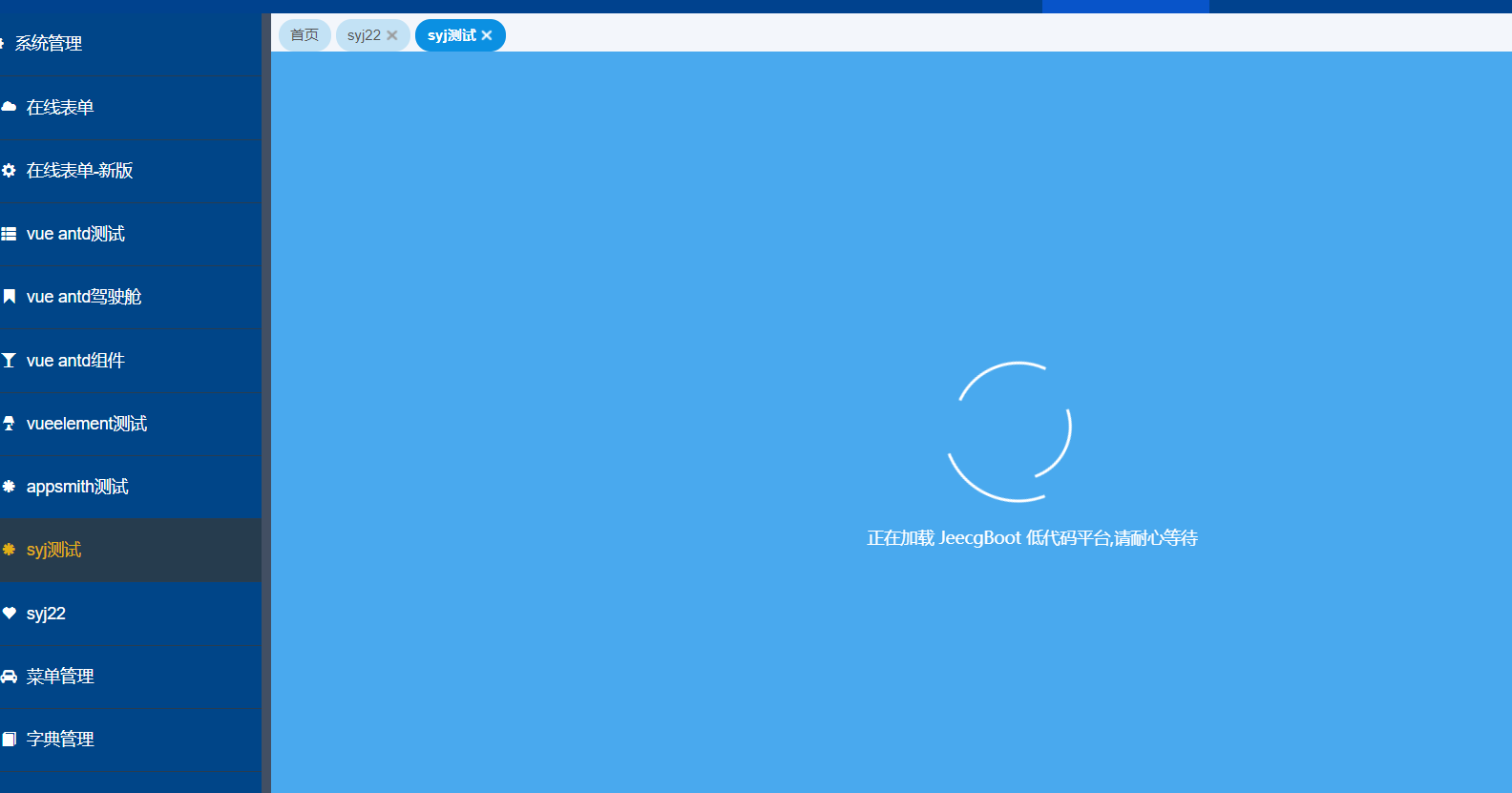The height and width of the screenshot is (793, 1512).
Task: Click the badge icon beside appsmith测试
Action: pyautogui.click(x=9, y=487)
